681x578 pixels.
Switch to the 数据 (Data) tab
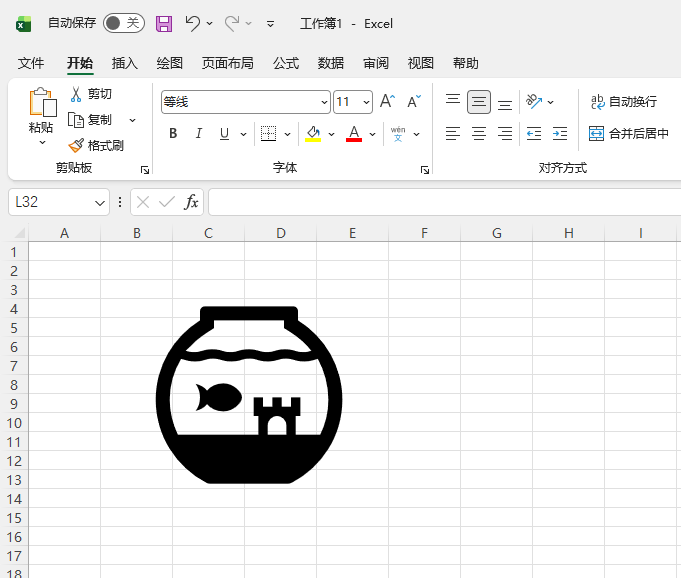(331, 63)
